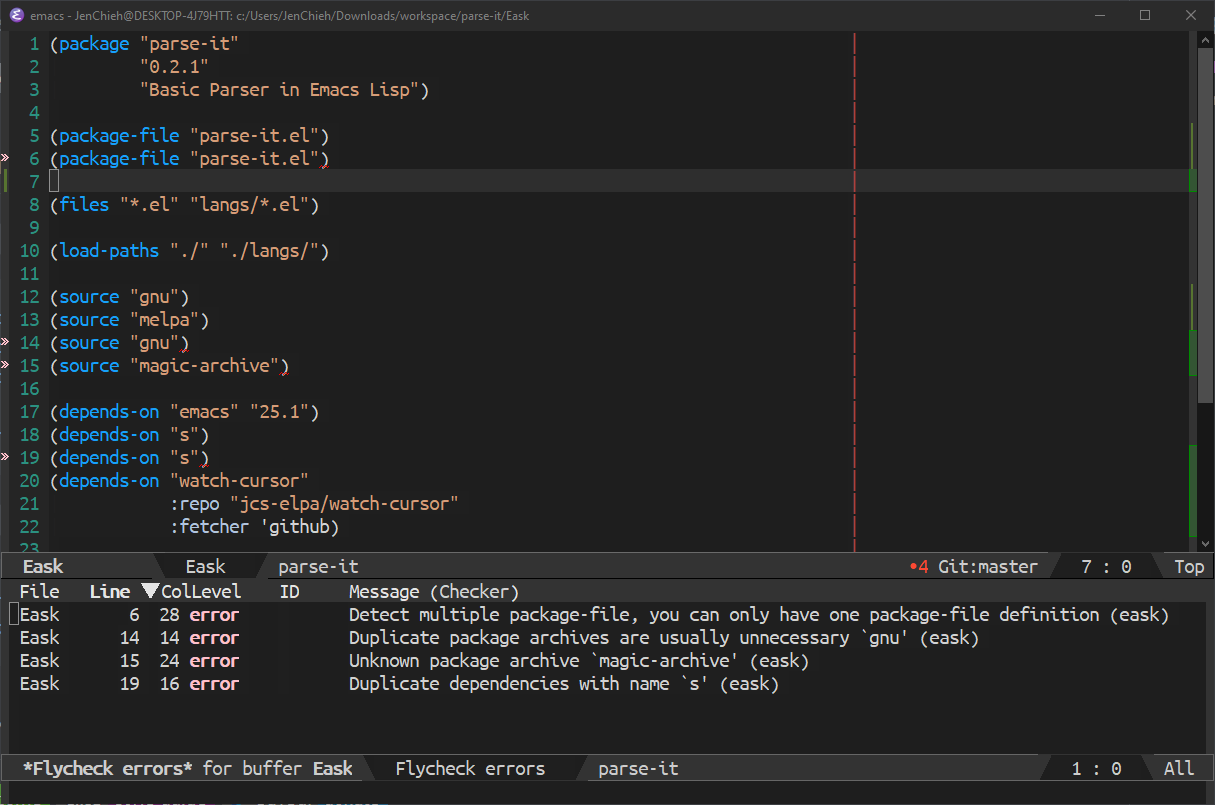This screenshot has height=805, width=1215.
Task: Click the error fringe marker on line 14
Action: 4,343
